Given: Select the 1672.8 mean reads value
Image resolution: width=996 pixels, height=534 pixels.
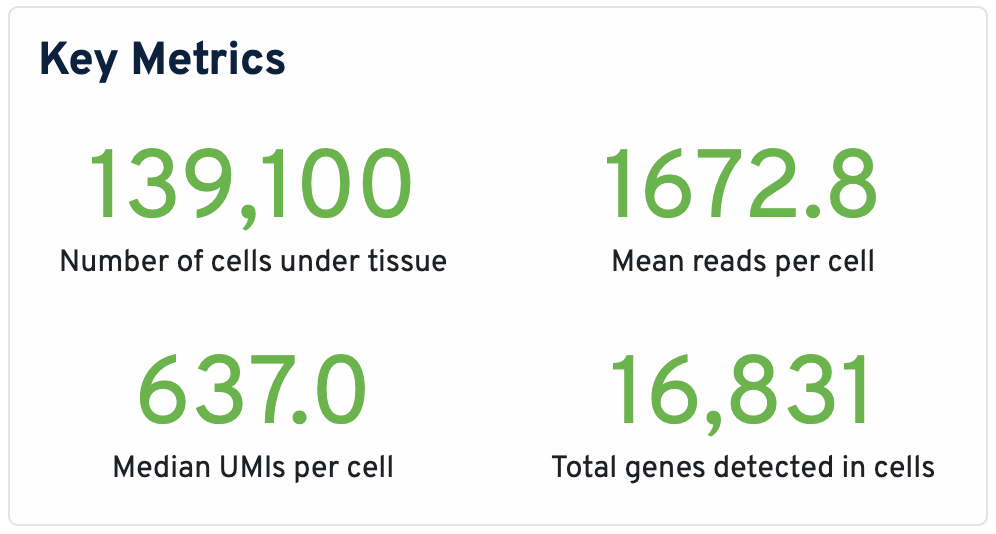Looking at the screenshot, I should 742,187.
